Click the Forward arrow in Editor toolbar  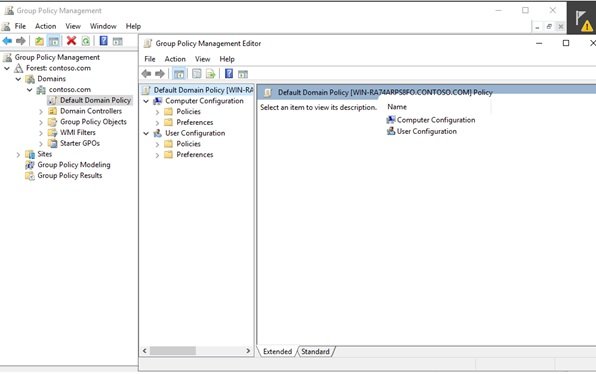160,73
